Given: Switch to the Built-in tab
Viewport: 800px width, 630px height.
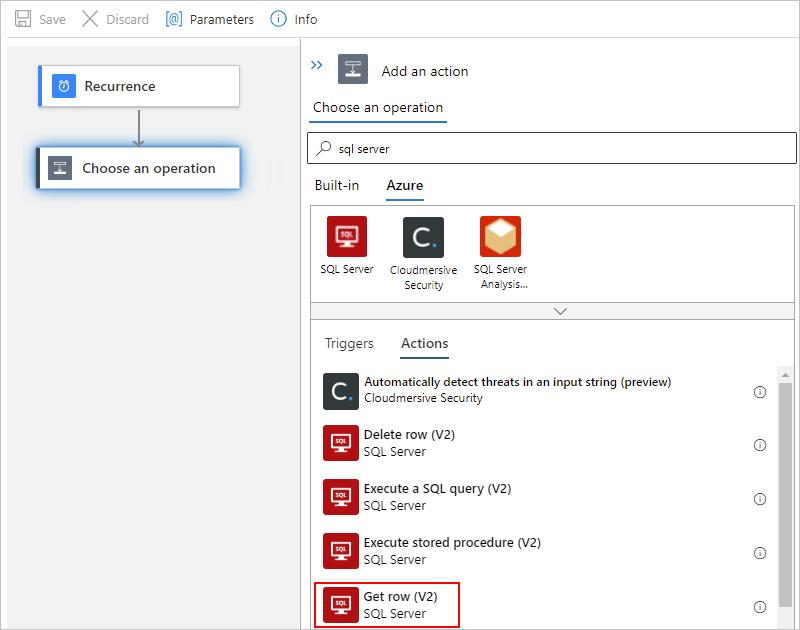Looking at the screenshot, I should pyautogui.click(x=337, y=185).
